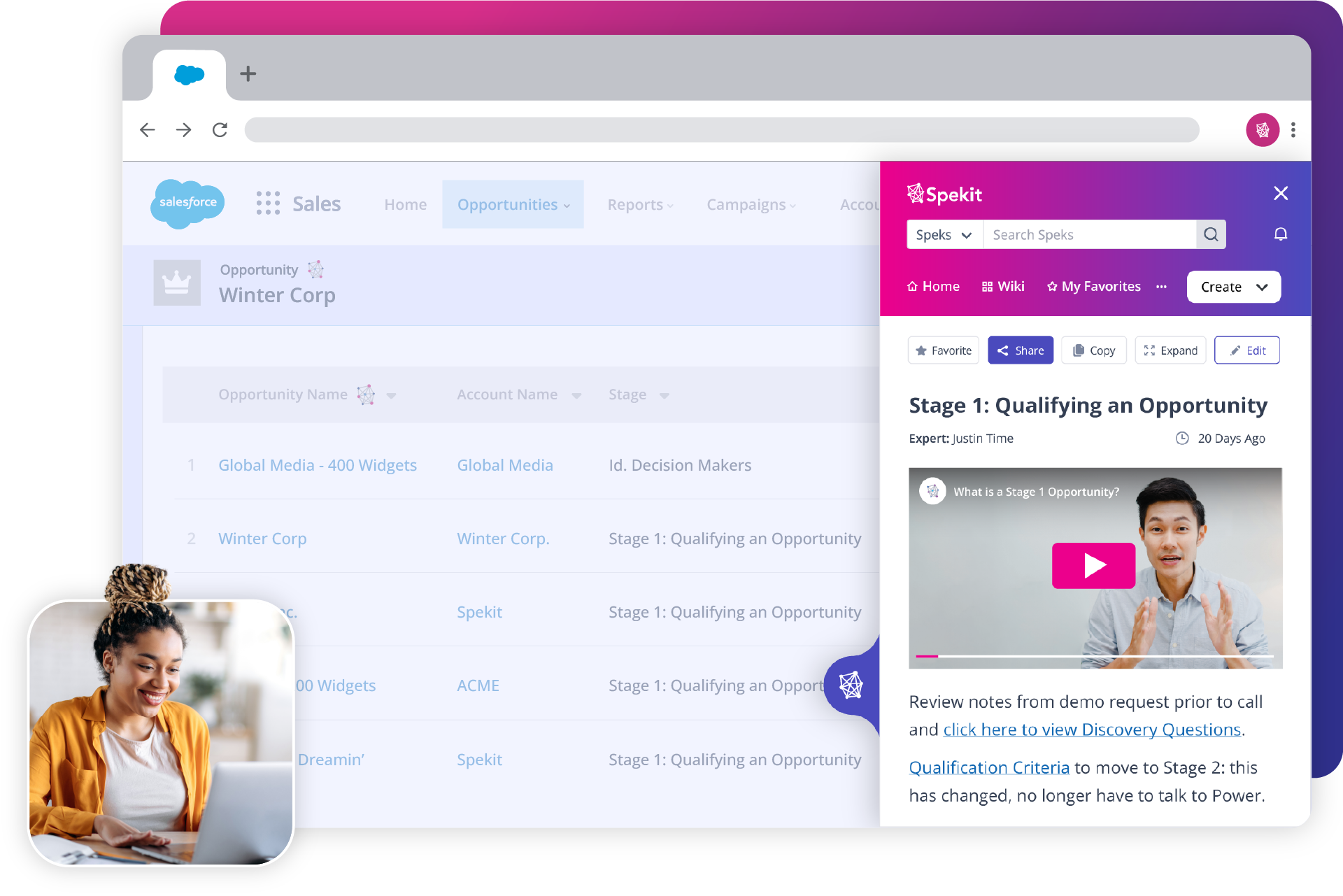The width and height of the screenshot is (1343, 896).
Task: Open My Favorites in Spekit
Action: coord(1094,287)
